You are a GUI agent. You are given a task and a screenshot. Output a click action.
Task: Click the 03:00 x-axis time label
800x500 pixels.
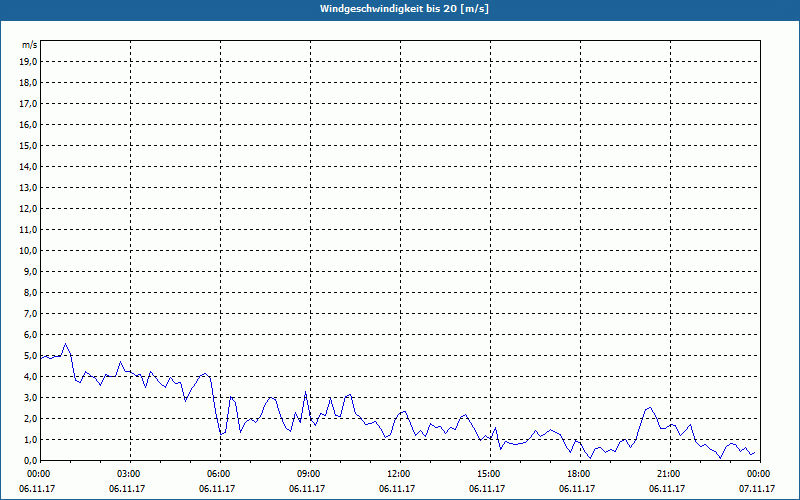(131, 474)
